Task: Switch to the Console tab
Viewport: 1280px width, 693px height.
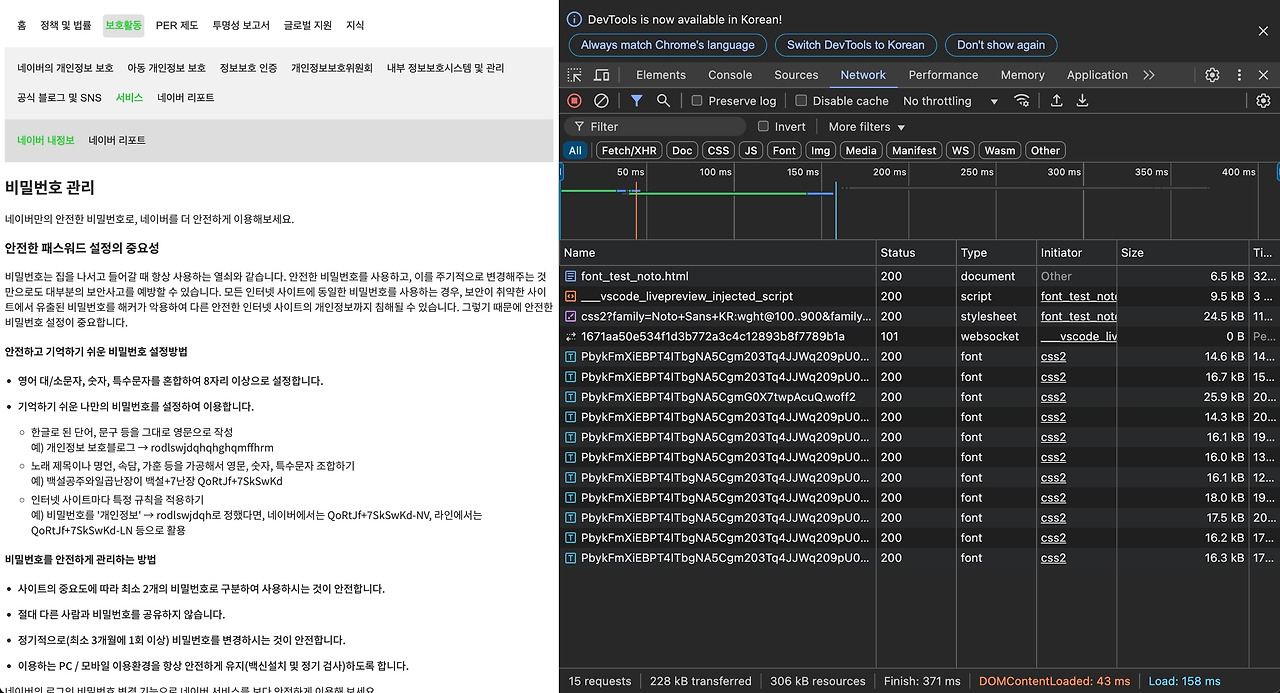Action: [730, 75]
